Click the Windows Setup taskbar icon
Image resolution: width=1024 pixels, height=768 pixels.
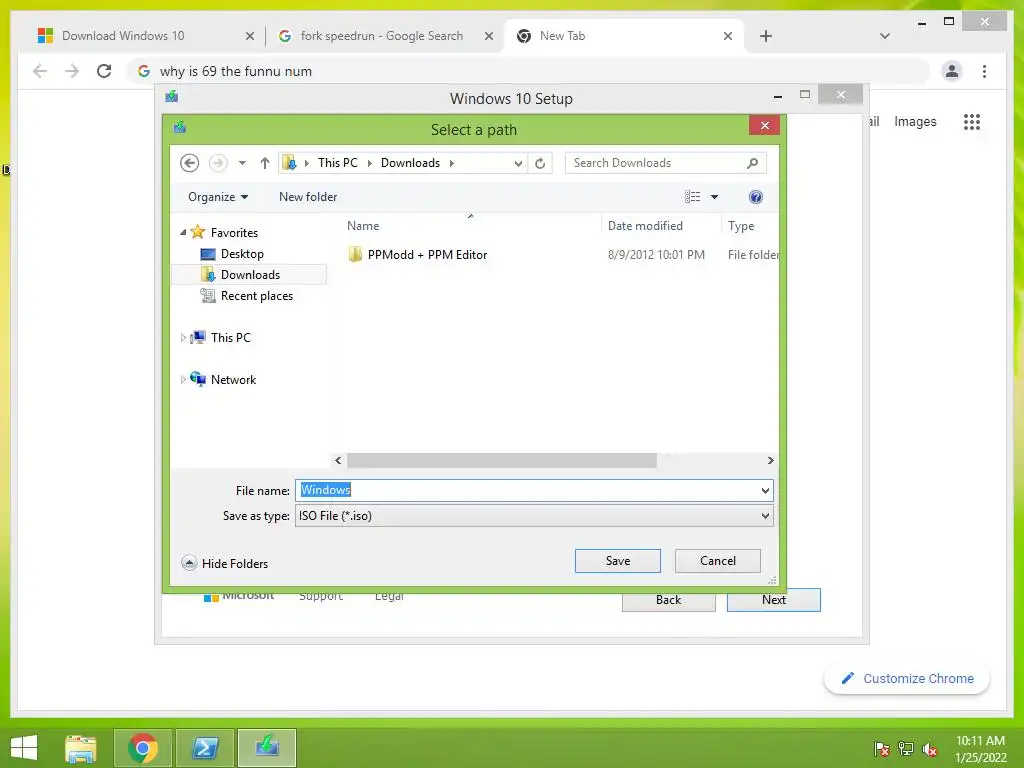(x=267, y=748)
